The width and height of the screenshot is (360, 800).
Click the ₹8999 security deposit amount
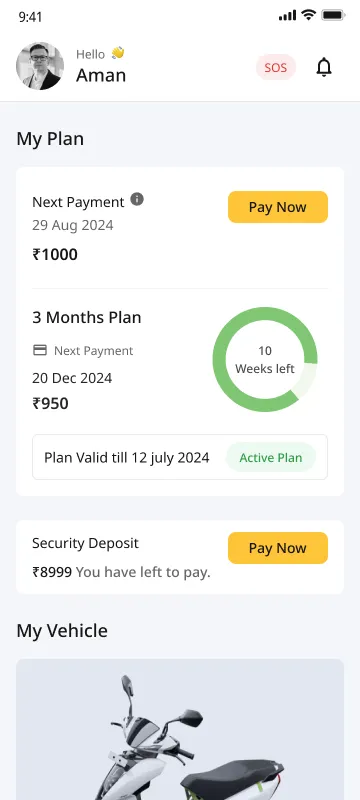tap(52, 572)
